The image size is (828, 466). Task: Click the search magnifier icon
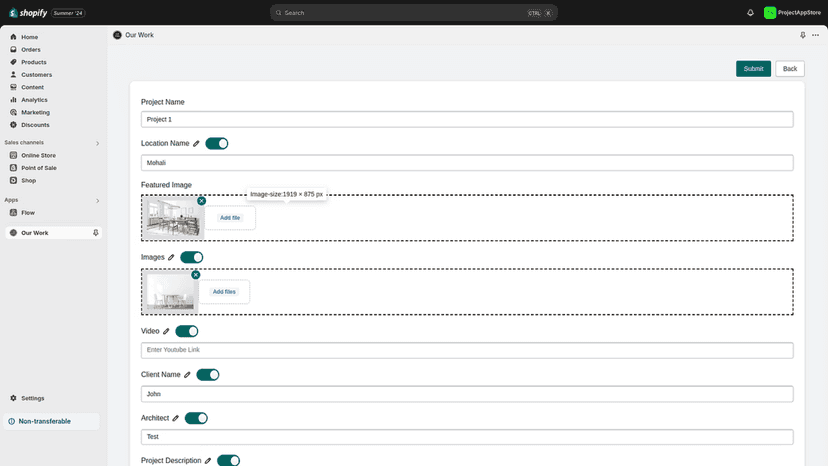tap(279, 13)
